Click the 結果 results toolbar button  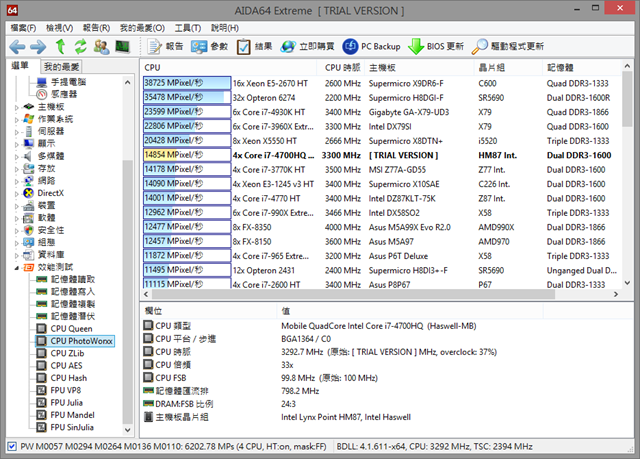pyautogui.click(x=254, y=47)
